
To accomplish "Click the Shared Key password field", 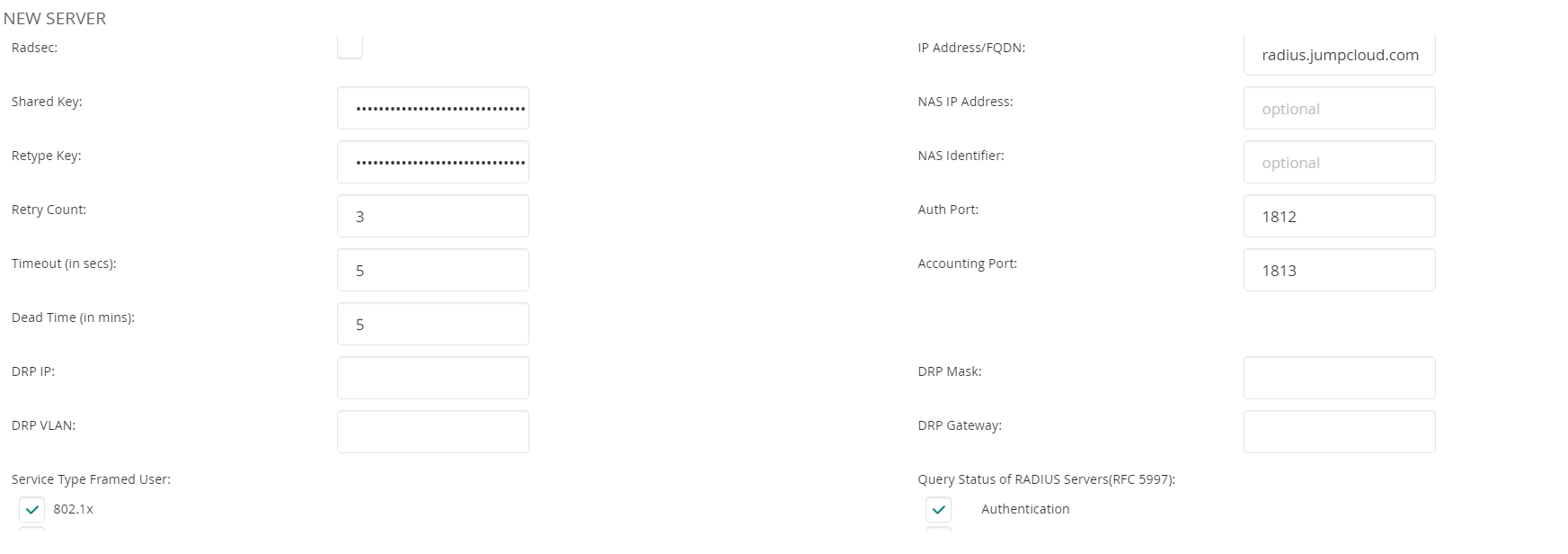I will coord(433,108).
